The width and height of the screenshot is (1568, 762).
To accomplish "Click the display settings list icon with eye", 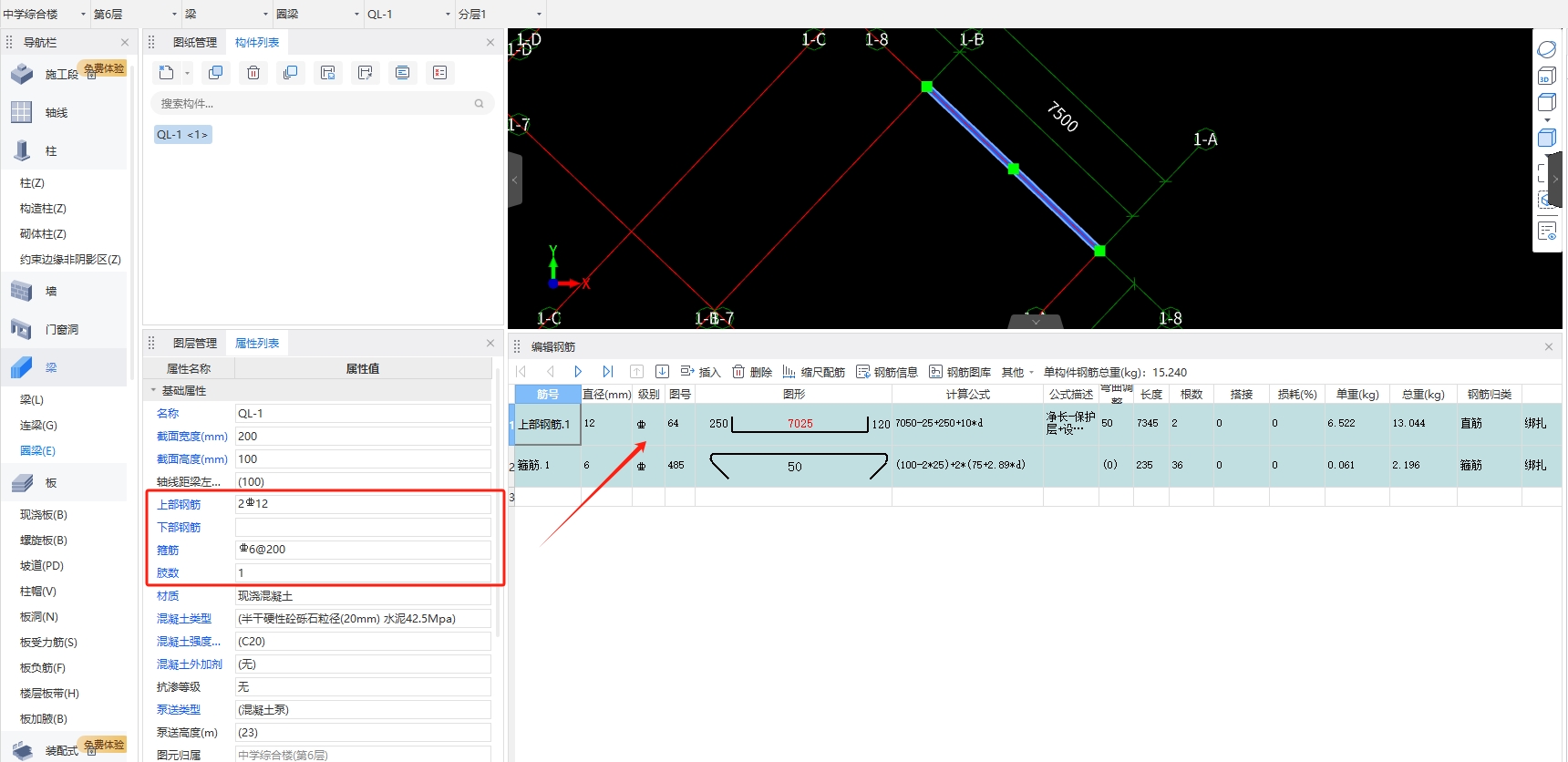I will pyautogui.click(x=1547, y=232).
